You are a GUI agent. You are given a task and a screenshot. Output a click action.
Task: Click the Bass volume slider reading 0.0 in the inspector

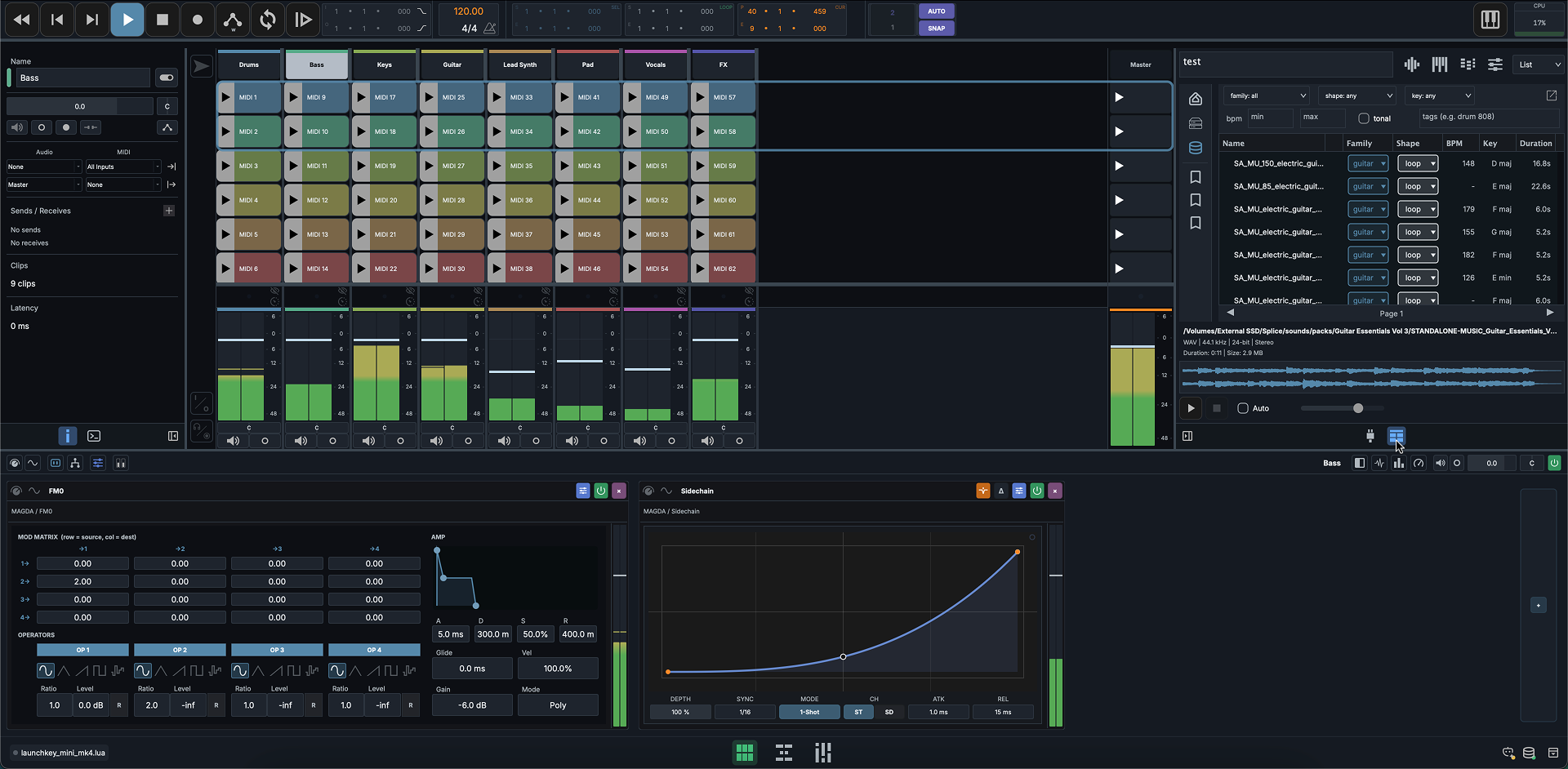[80, 106]
